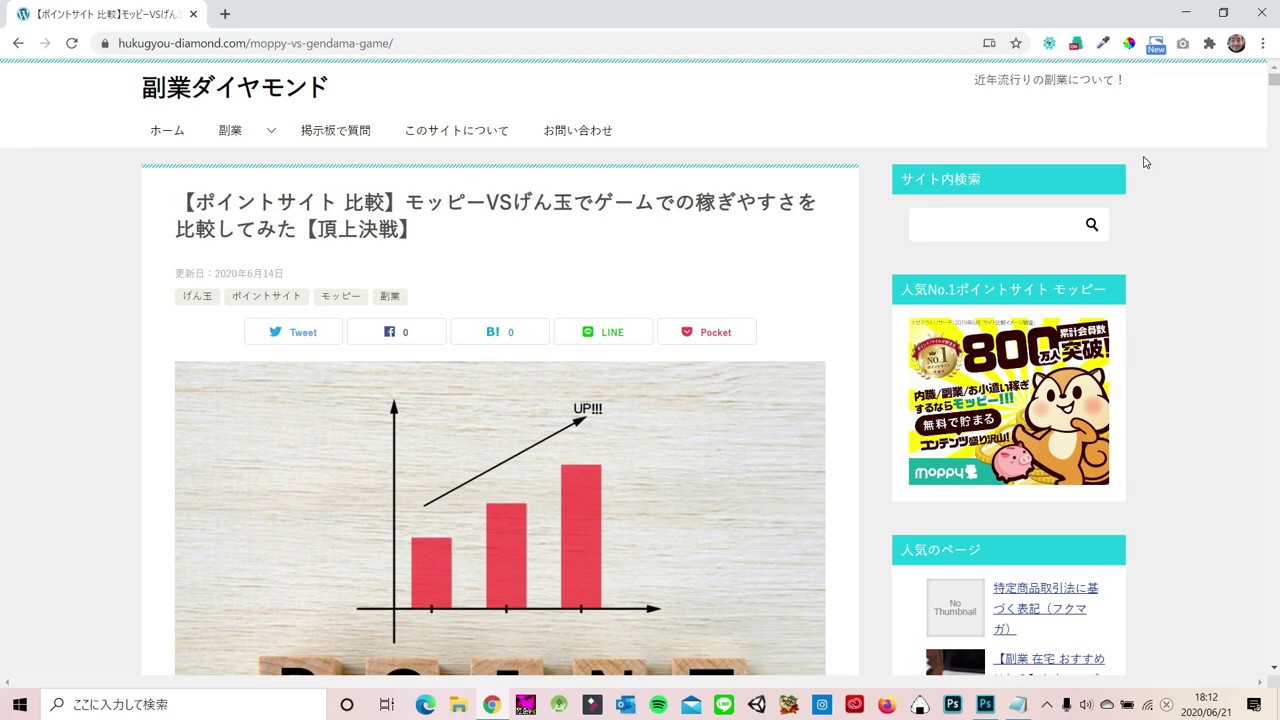Reload the current page

pos(72,43)
